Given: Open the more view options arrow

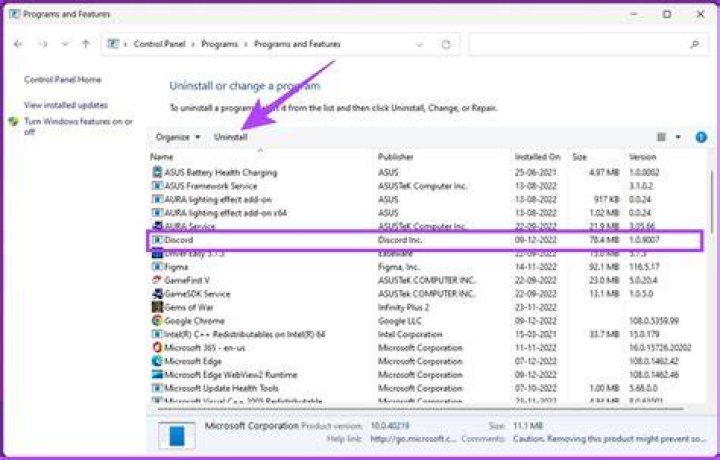Looking at the screenshot, I should pyautogui.click(x=678, y=137).
